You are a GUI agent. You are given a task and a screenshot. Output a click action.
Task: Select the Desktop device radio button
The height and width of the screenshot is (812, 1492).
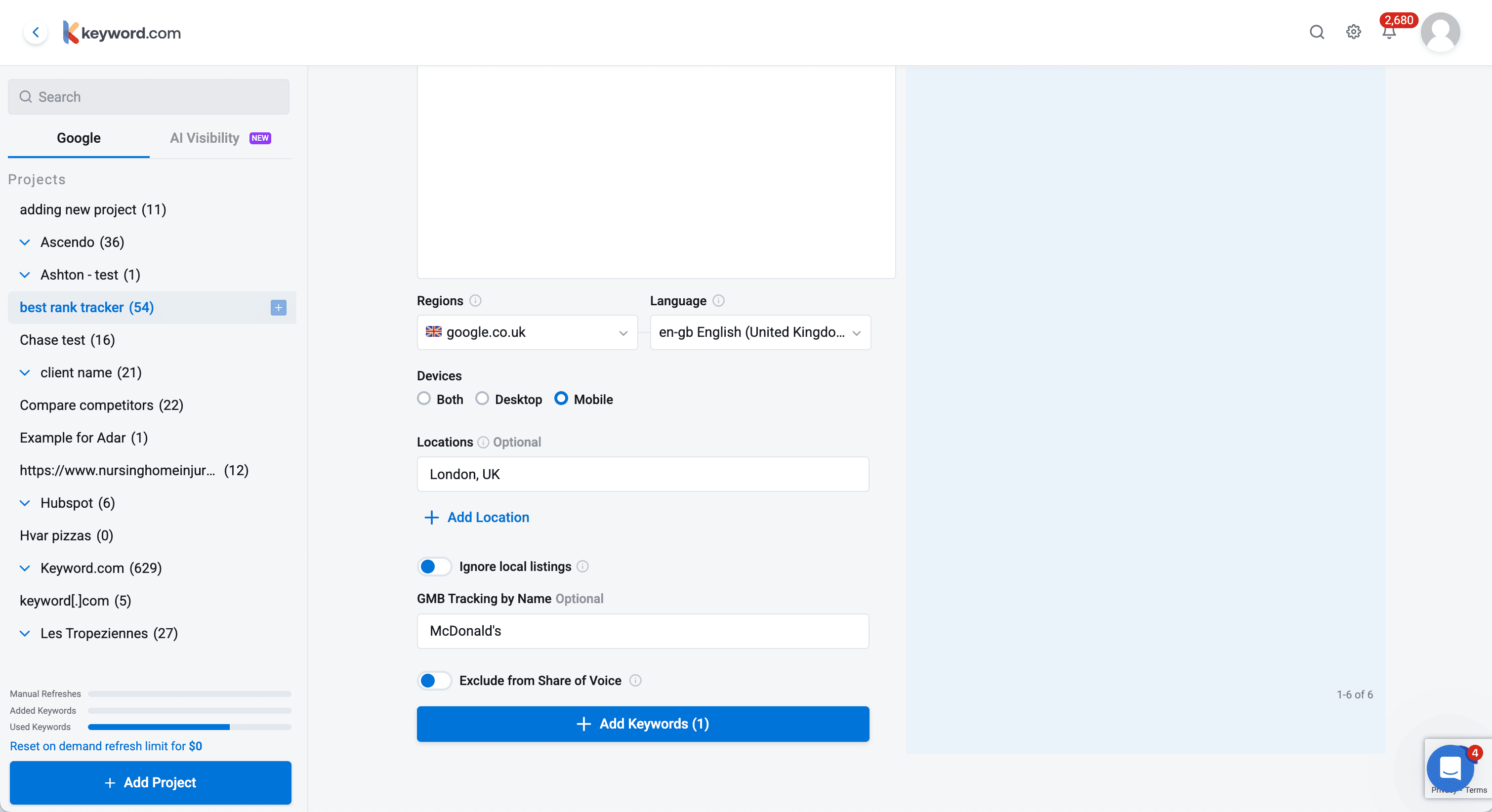click(x=482, y=399)
